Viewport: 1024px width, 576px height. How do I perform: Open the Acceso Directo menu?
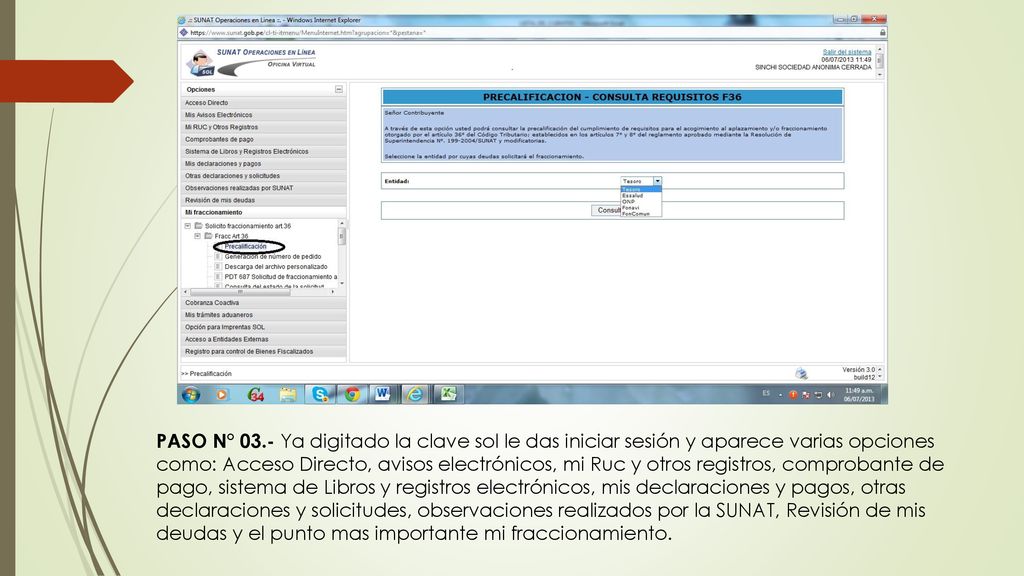(264, 103)
